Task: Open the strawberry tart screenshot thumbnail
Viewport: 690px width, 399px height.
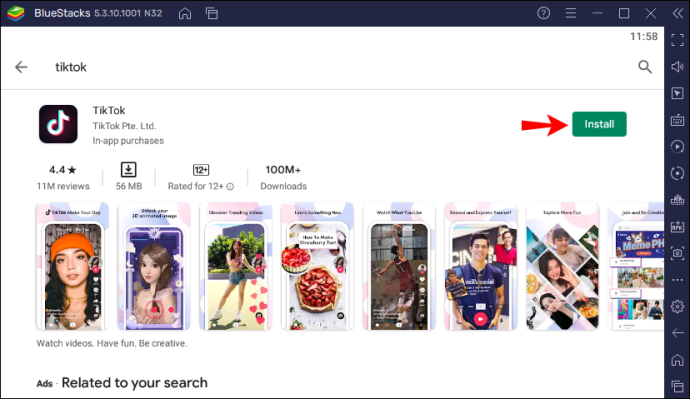Action: point(317,266)
